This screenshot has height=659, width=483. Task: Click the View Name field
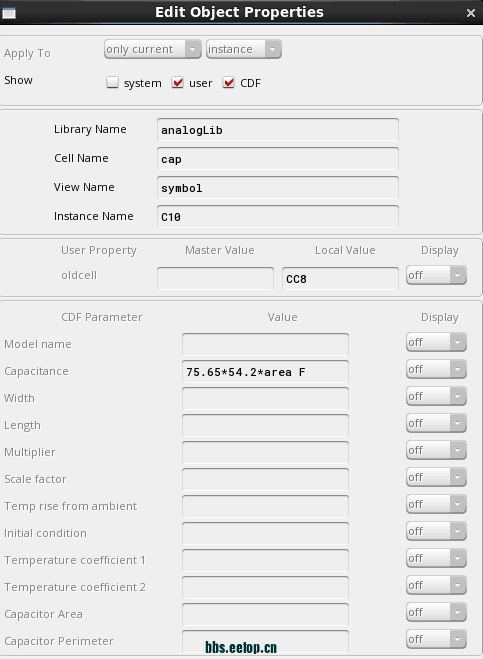(x=278, y=187)
